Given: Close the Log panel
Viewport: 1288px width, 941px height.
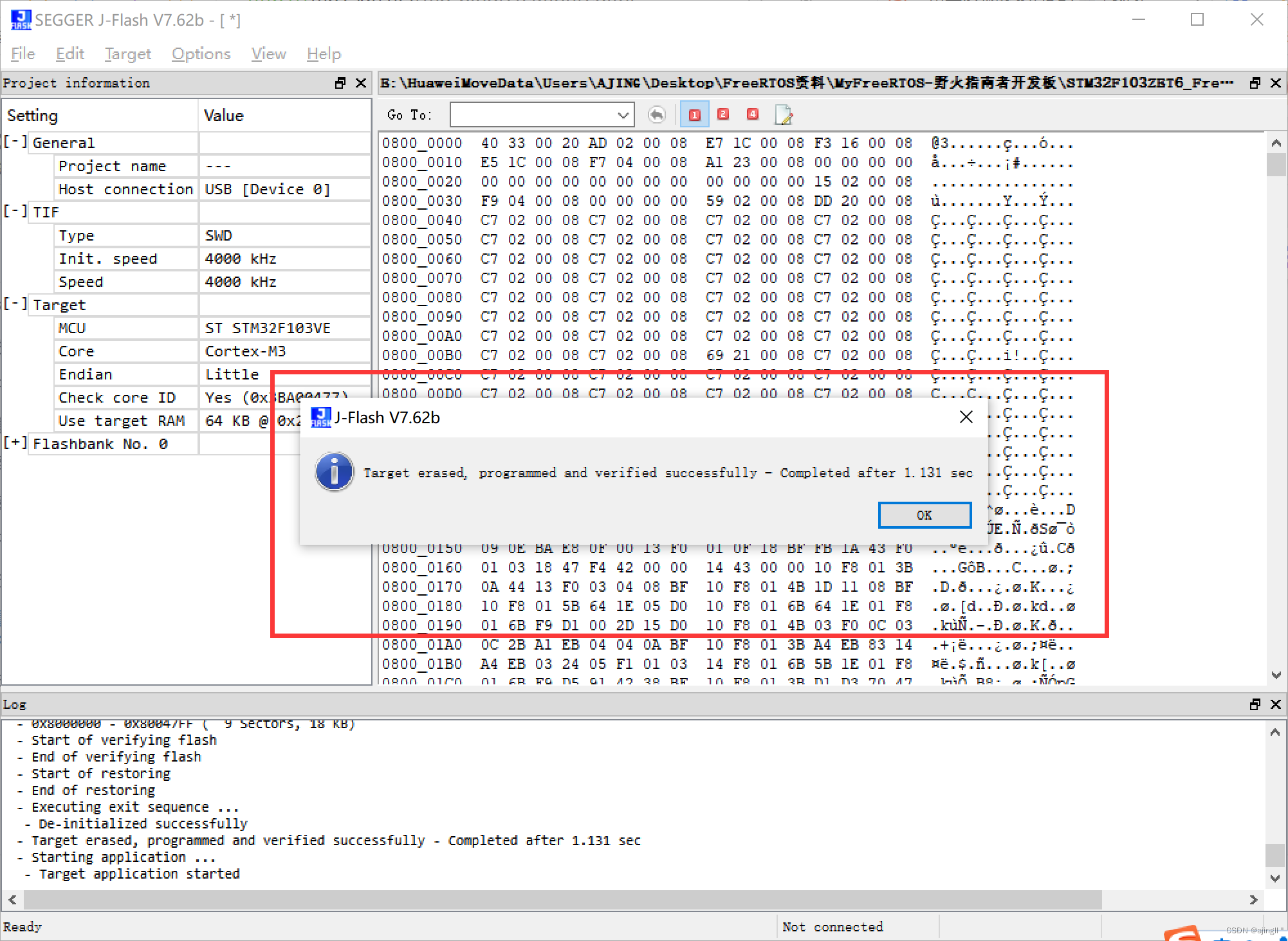Looking at the screenshot, I should pos(1275,704).
